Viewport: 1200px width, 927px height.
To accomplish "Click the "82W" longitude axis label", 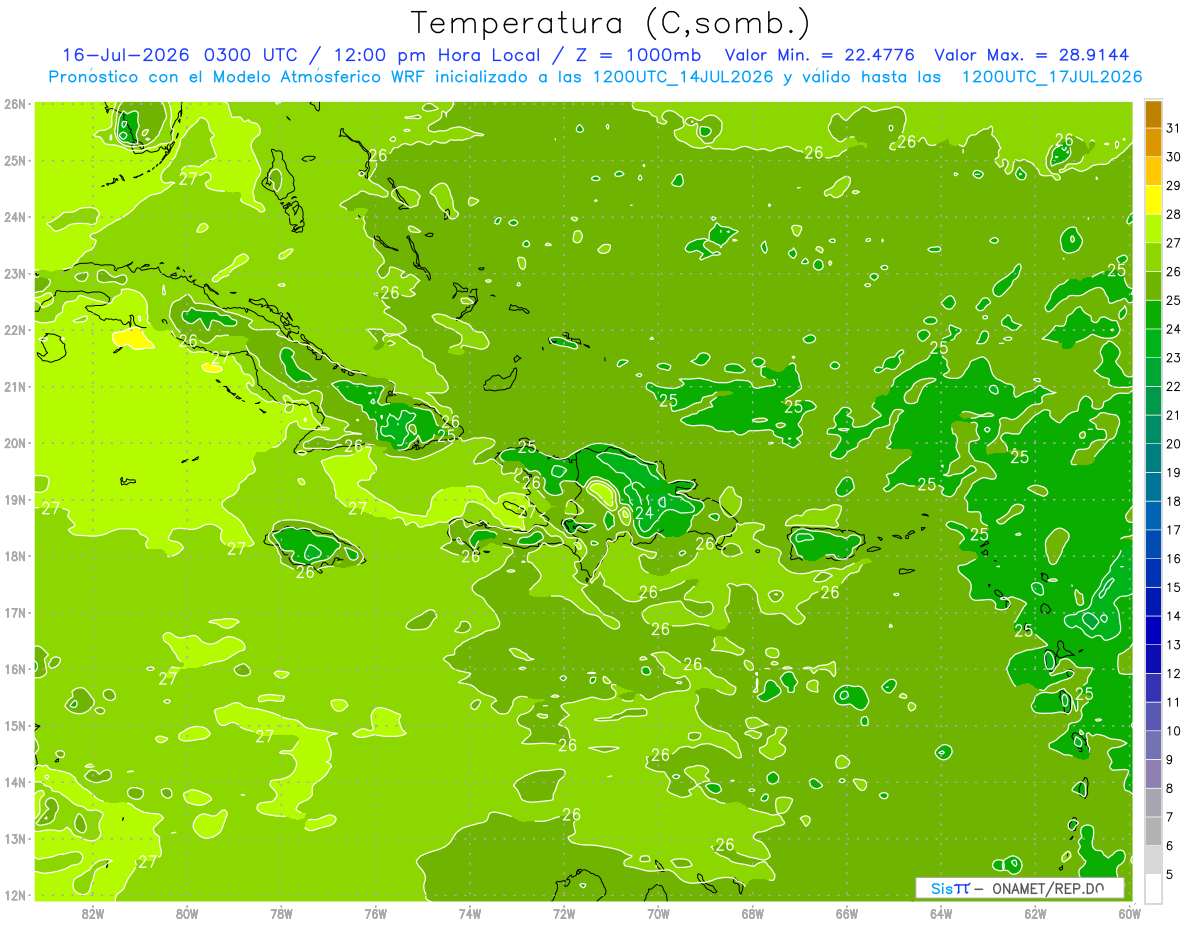I will click(x=93, y=913).
